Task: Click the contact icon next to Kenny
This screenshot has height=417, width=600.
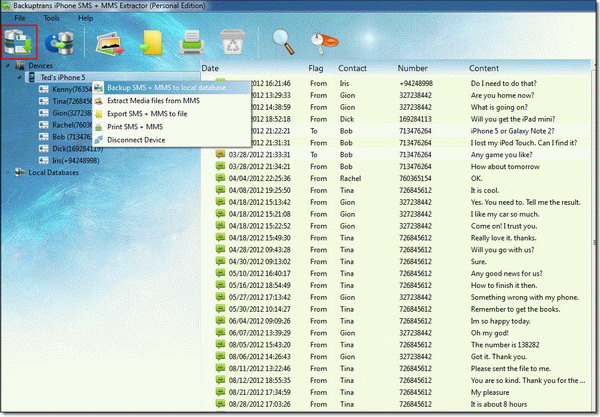Action: (44, 89)
